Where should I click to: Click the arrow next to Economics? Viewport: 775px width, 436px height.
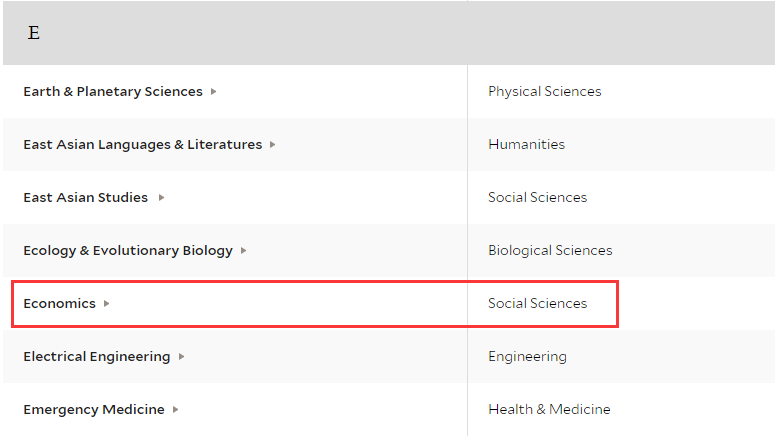pyautogui.click(x=106, y=304)
